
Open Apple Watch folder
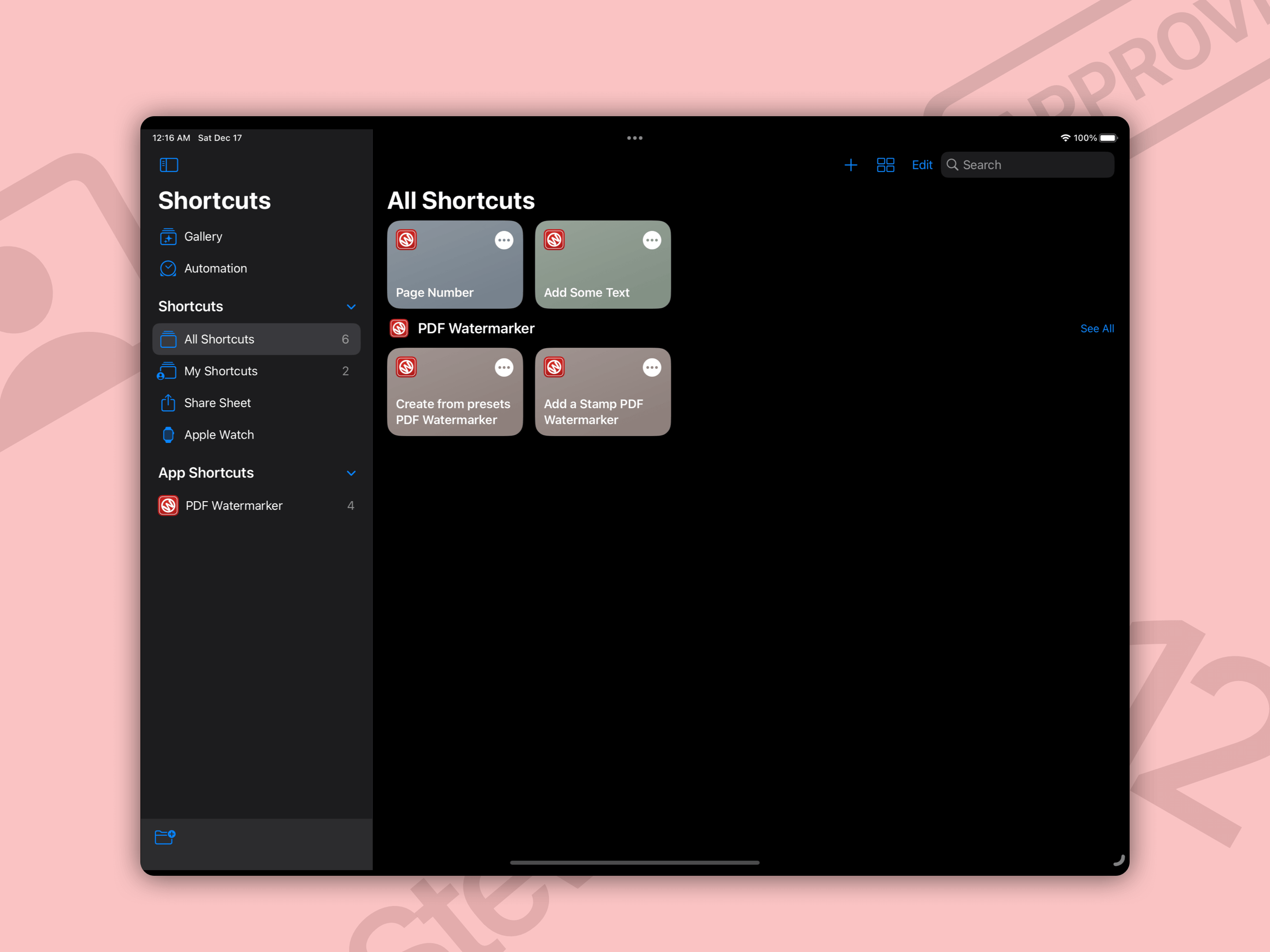256,435
